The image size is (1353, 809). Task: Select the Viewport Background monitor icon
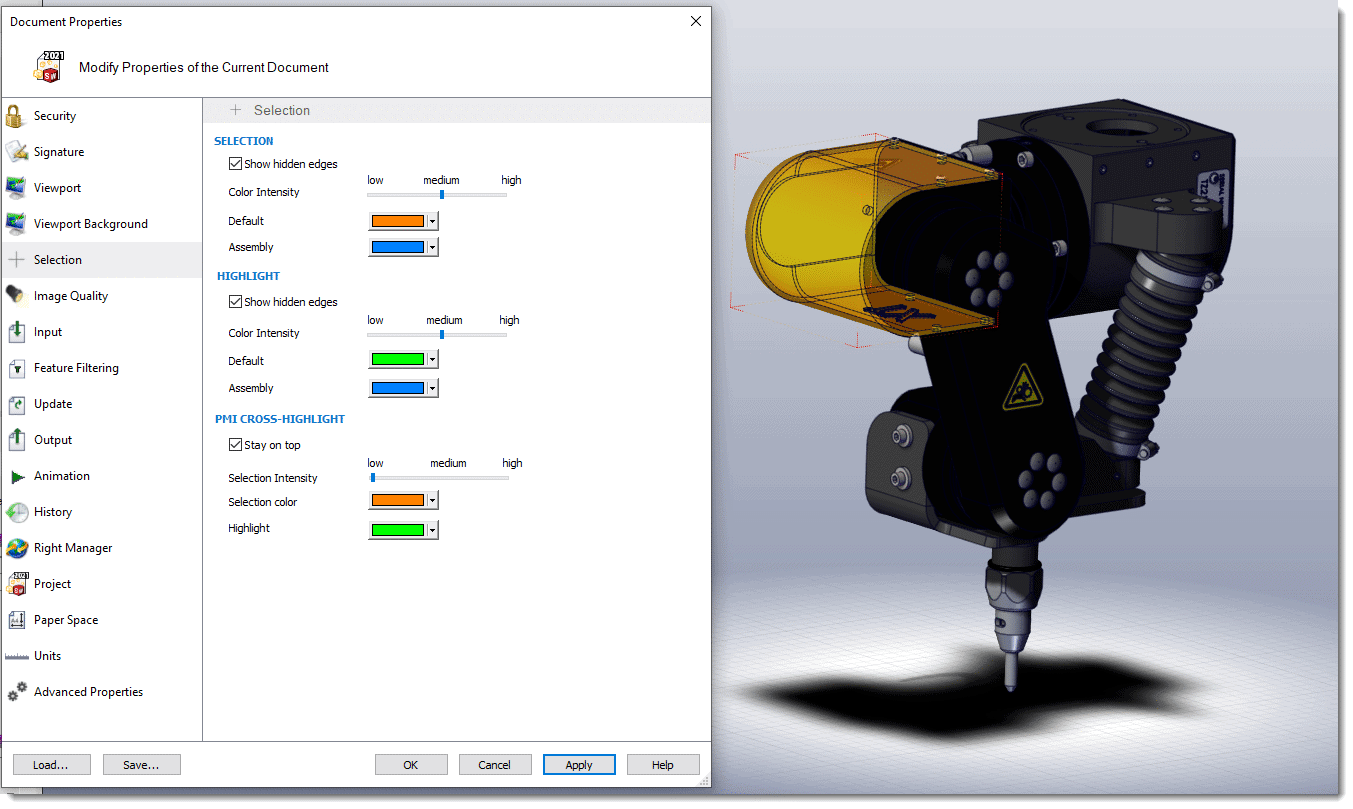click(16, 224)
